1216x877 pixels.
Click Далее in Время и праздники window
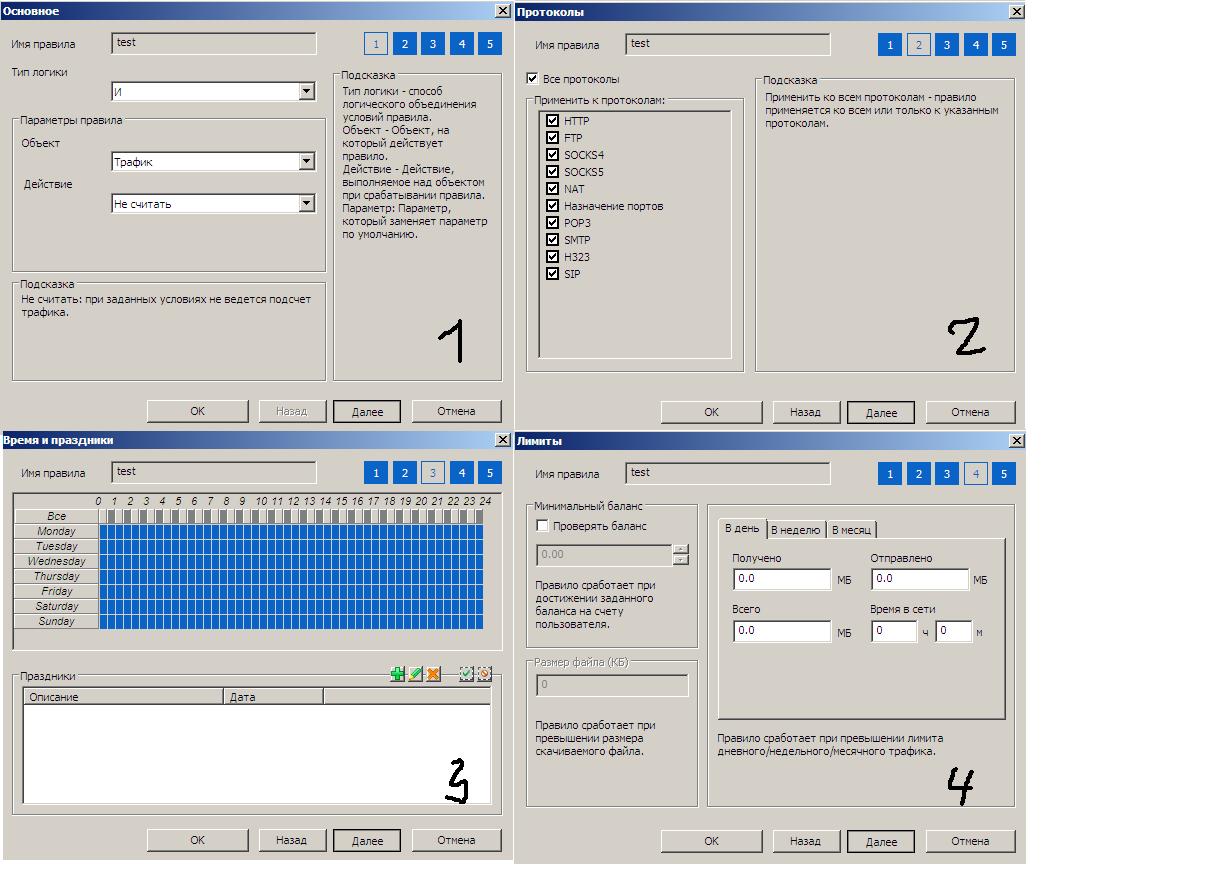click(366, 840)
